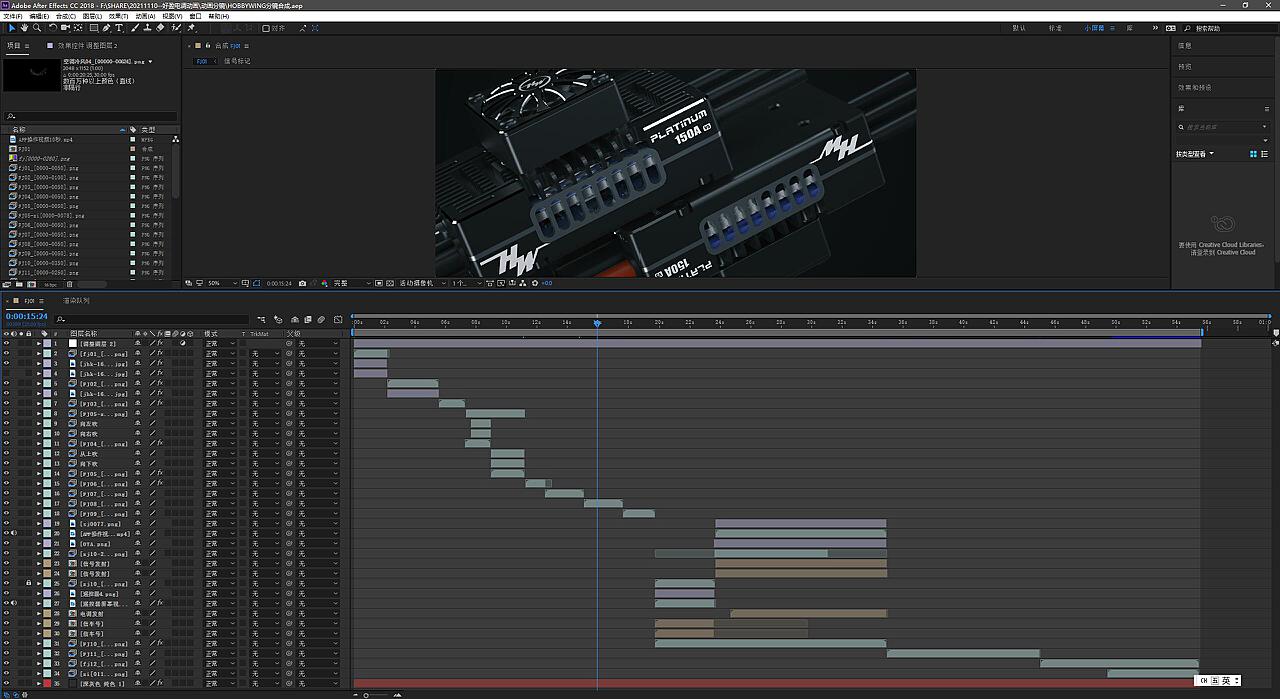The width and height of the screenshot is (1280, 699).
Task: Select the Zoom magnifier tool
Action: (x=37, y=28)
